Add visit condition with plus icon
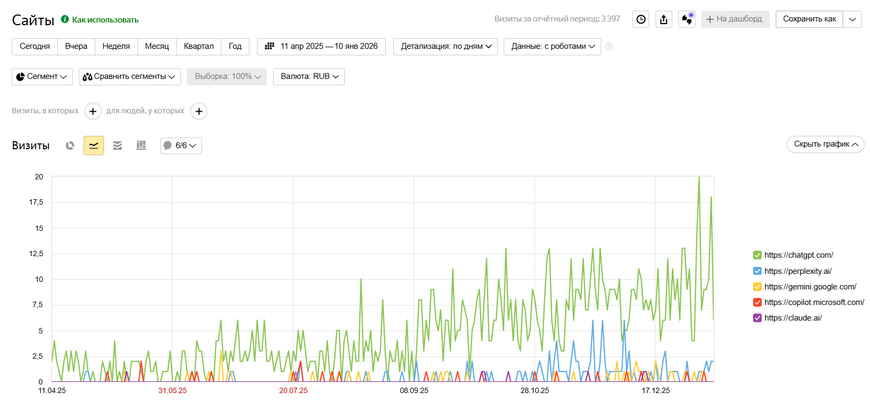 [x=93, y=111]
